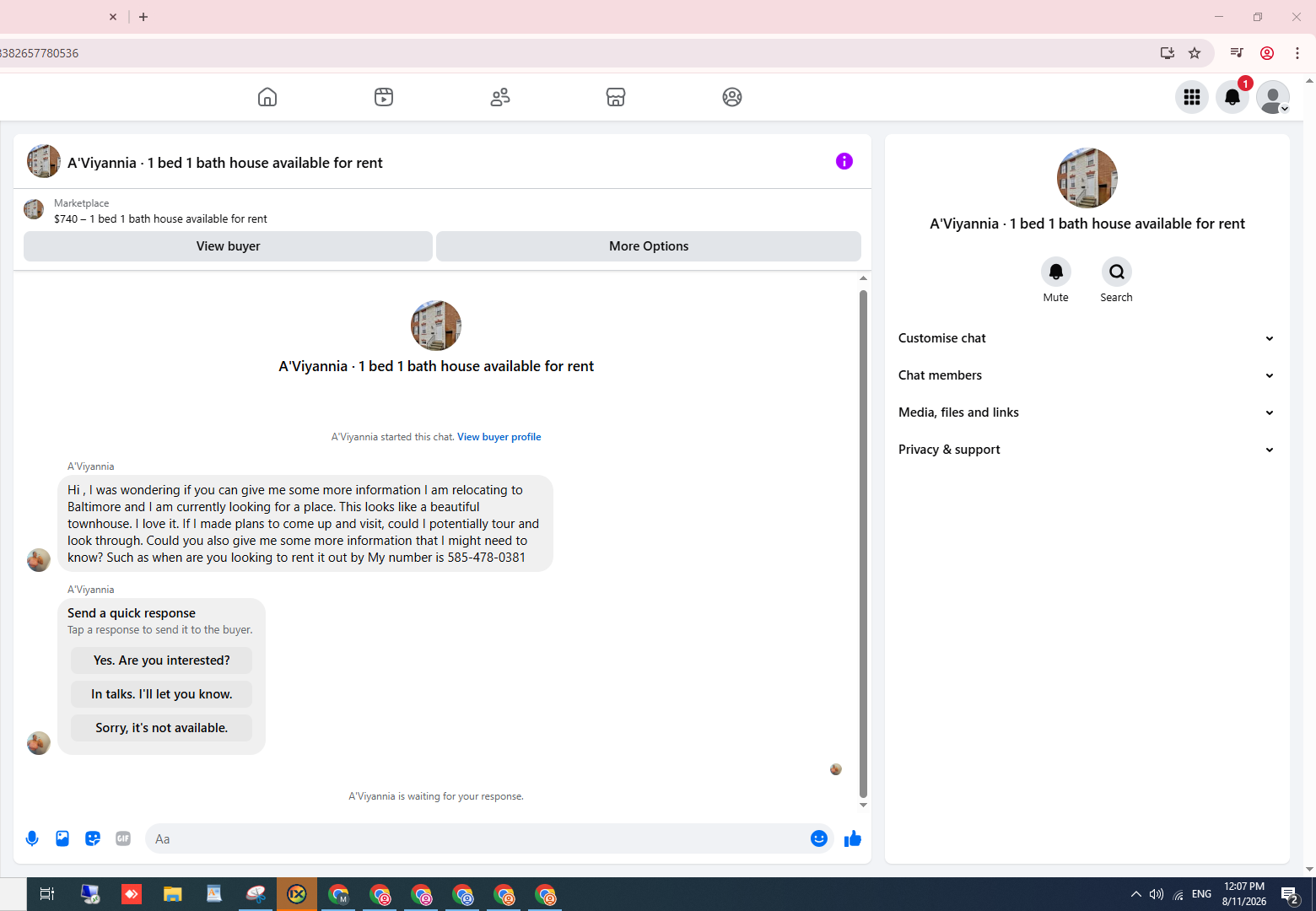The height and width of the screenshot is (911, 1316).
Task: Open listing thumbnail in the chat header
Action: tap(44, 161)
